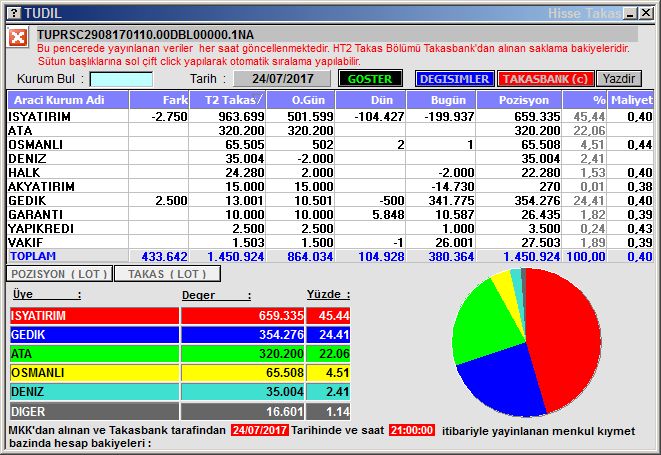
Task: Click the red 21:00:00 time label
Action: click(x=412, y=430)
